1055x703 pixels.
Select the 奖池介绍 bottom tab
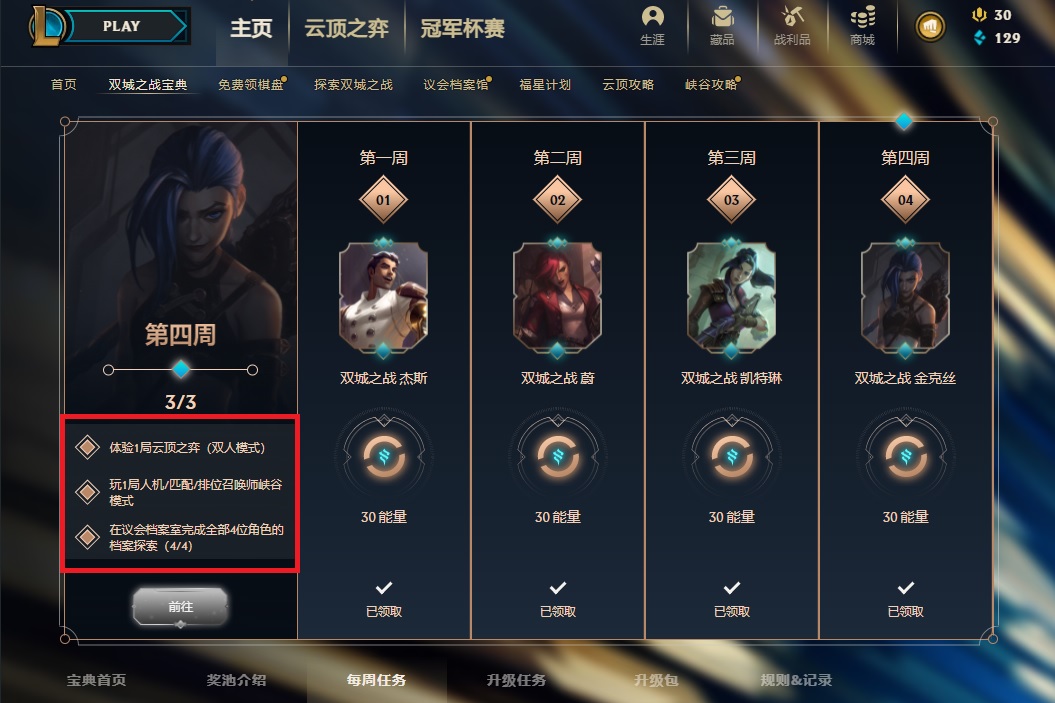coord(236,680)
